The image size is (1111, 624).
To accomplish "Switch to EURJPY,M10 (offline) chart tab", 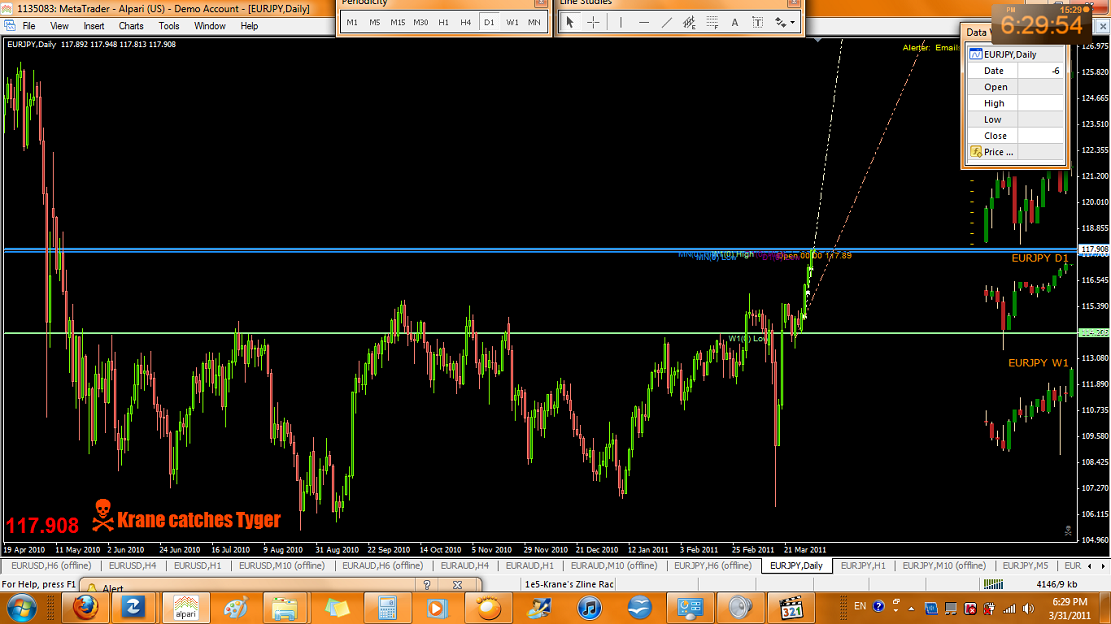I will coord(944,565).
